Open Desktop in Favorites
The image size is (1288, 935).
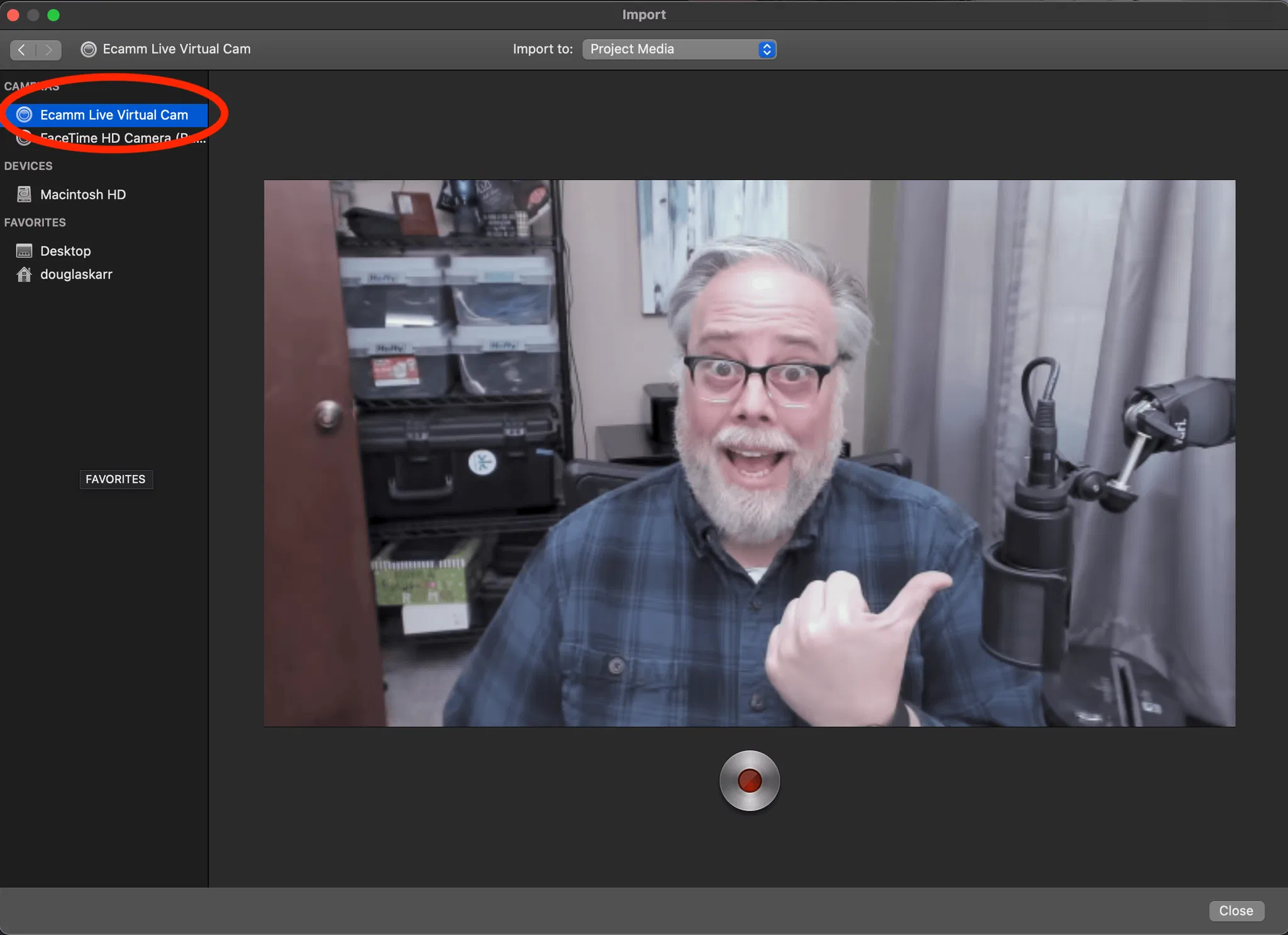pos(65,251)
